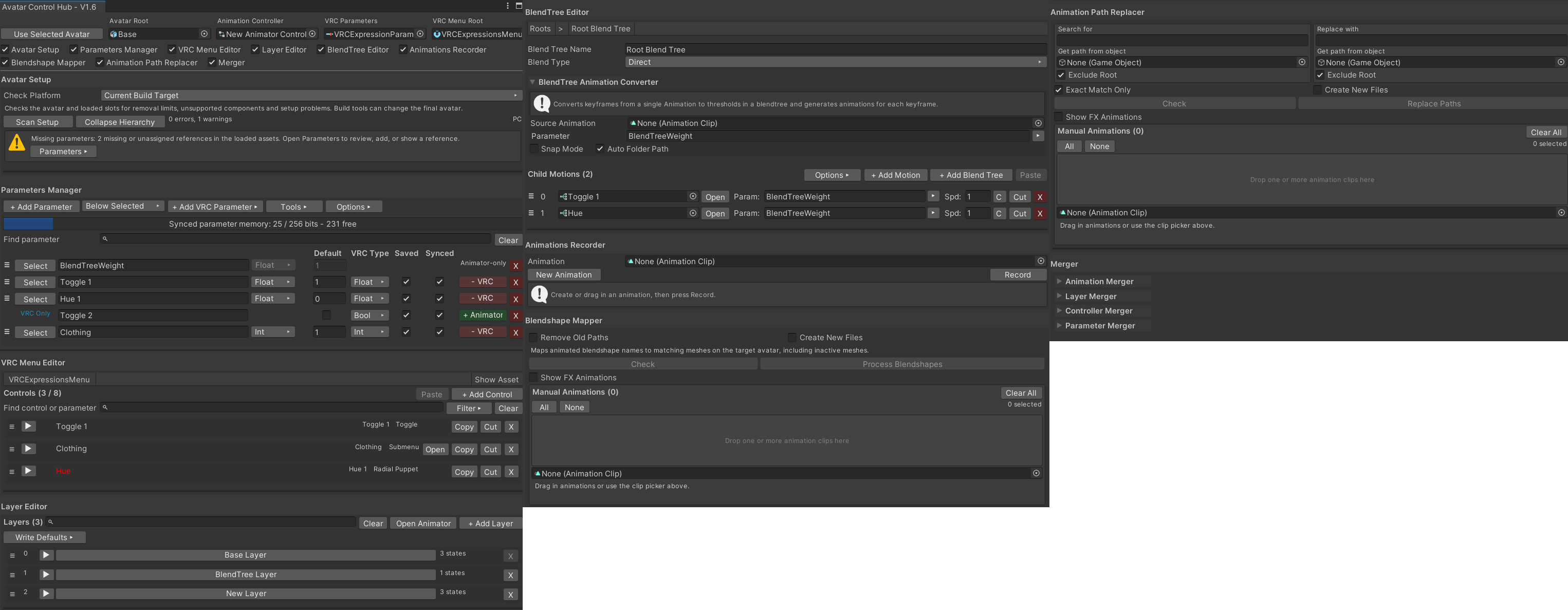
Task: Remove the Hue child motion with red X
Action: point(1040,214)
